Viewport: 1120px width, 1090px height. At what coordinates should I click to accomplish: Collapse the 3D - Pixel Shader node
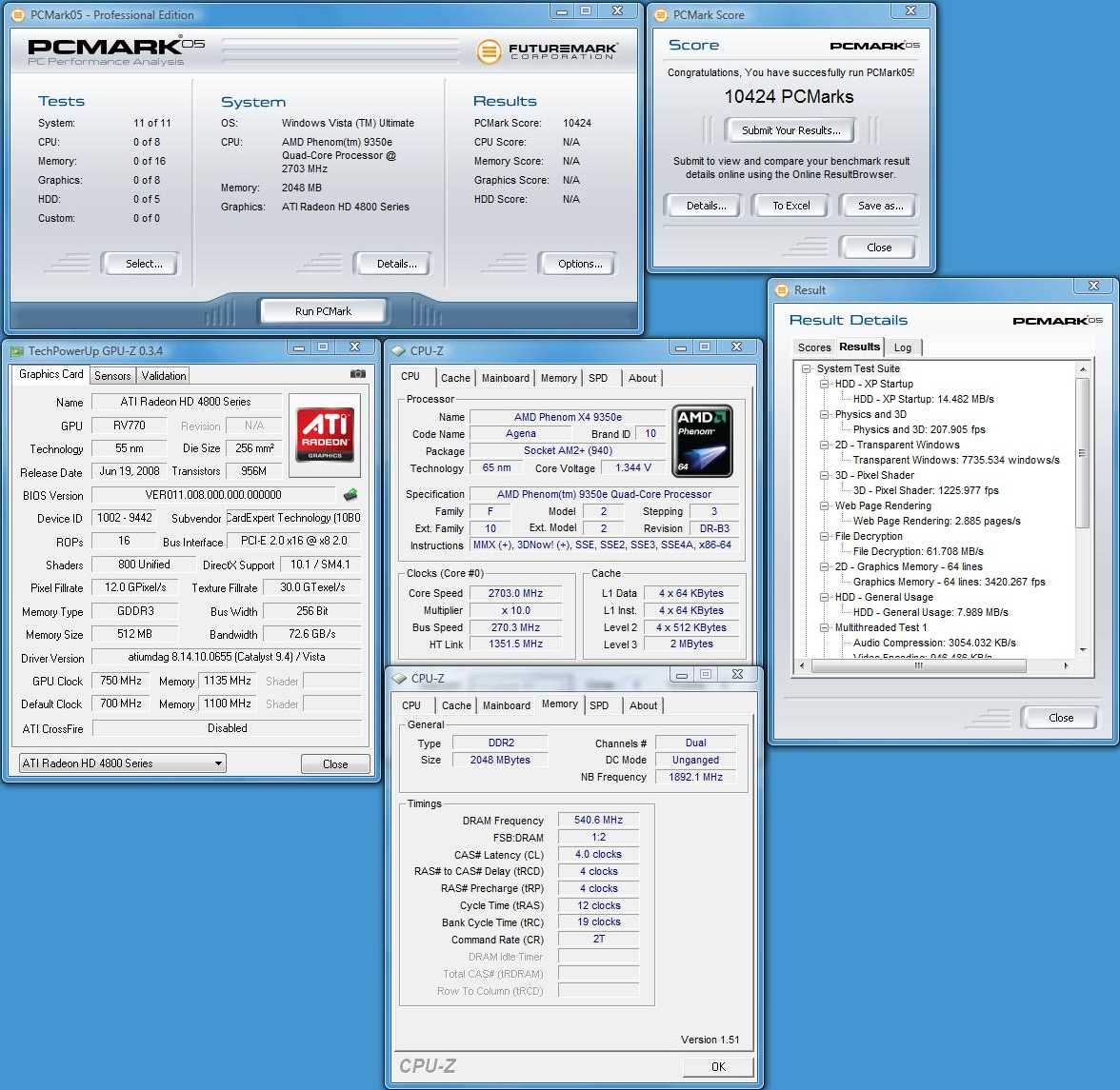(825, 475)
